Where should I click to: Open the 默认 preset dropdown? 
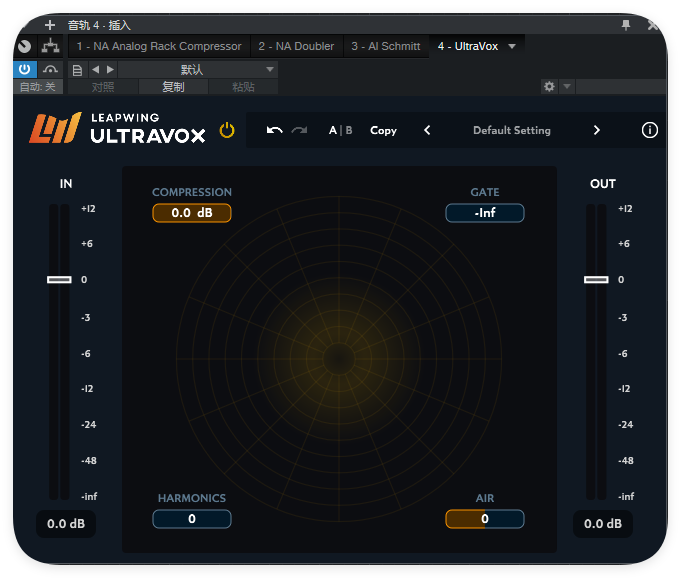coord(198,69)
